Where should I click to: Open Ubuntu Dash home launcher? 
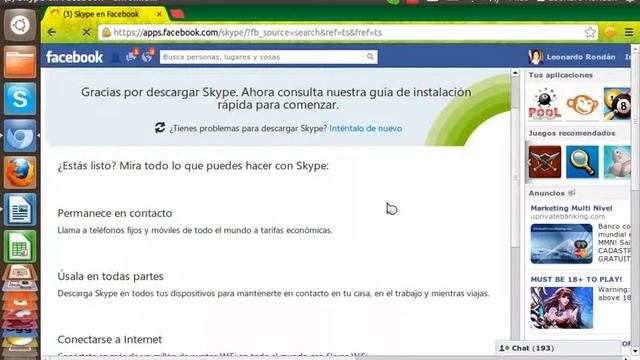[20, 25]
